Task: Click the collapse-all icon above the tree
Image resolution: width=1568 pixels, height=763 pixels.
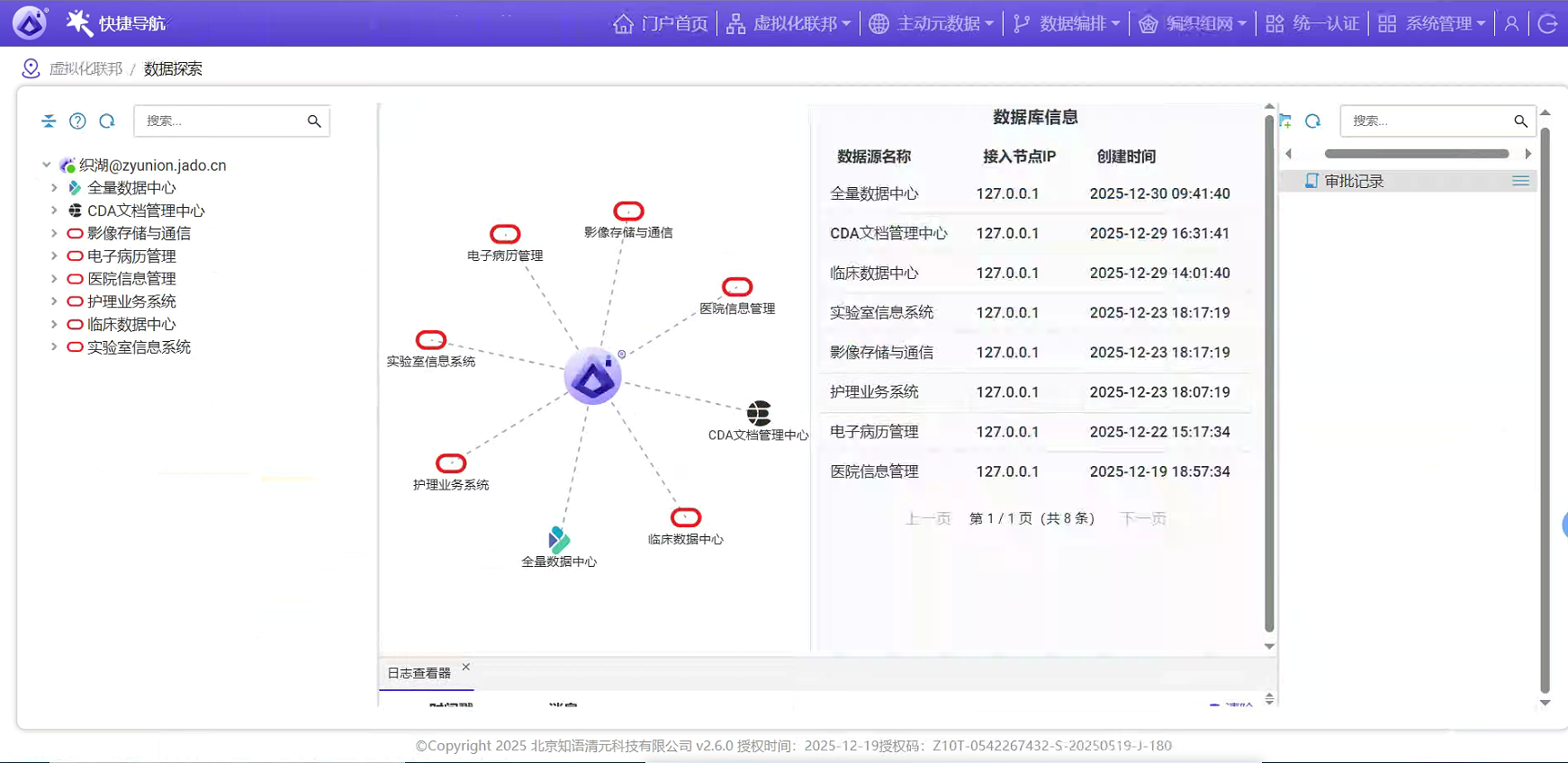Action: 49,121
